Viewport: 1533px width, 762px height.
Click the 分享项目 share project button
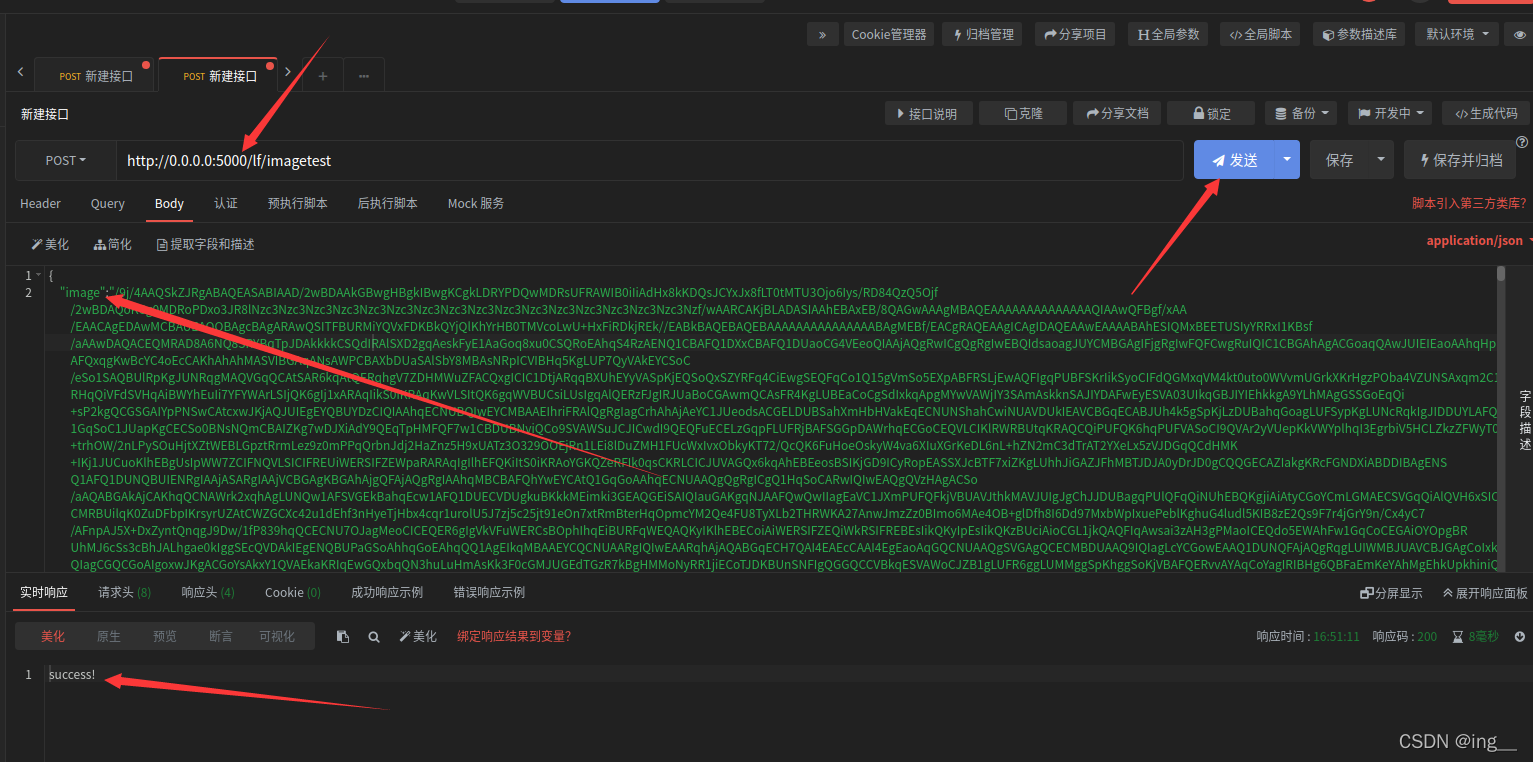pos(1075,34)
